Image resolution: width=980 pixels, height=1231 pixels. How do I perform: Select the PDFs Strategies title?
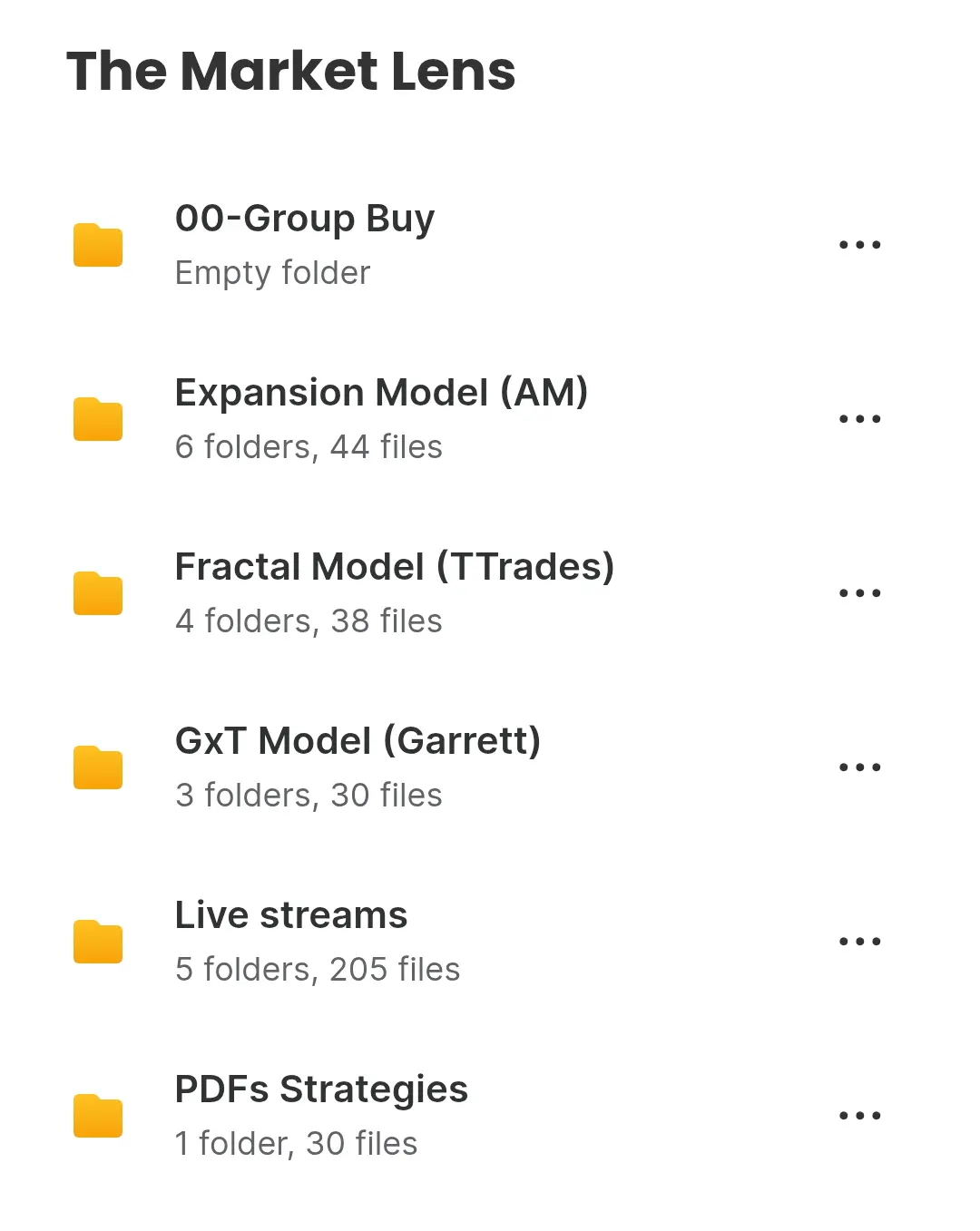[321, 1090]
